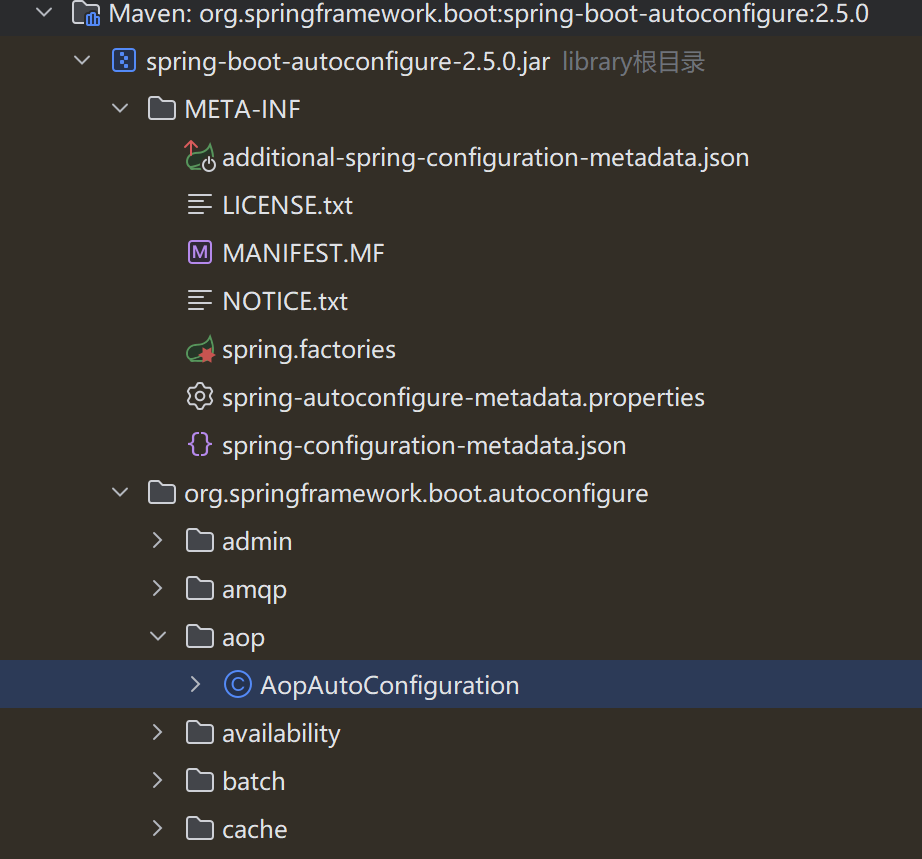Expand the AopAutoConfiguration class node

[x=196, y=684]
